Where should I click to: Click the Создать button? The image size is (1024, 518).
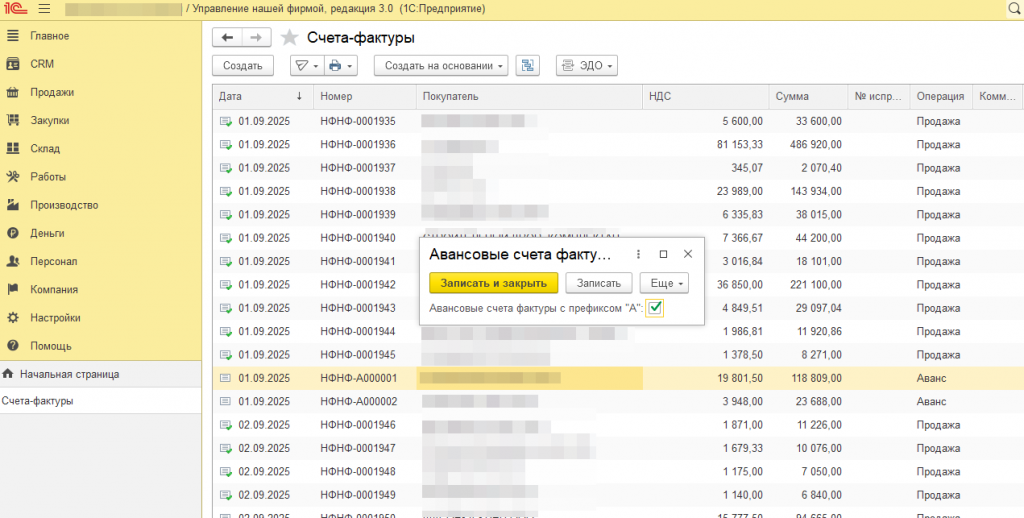pyautogui.click(x=242, y=65)
